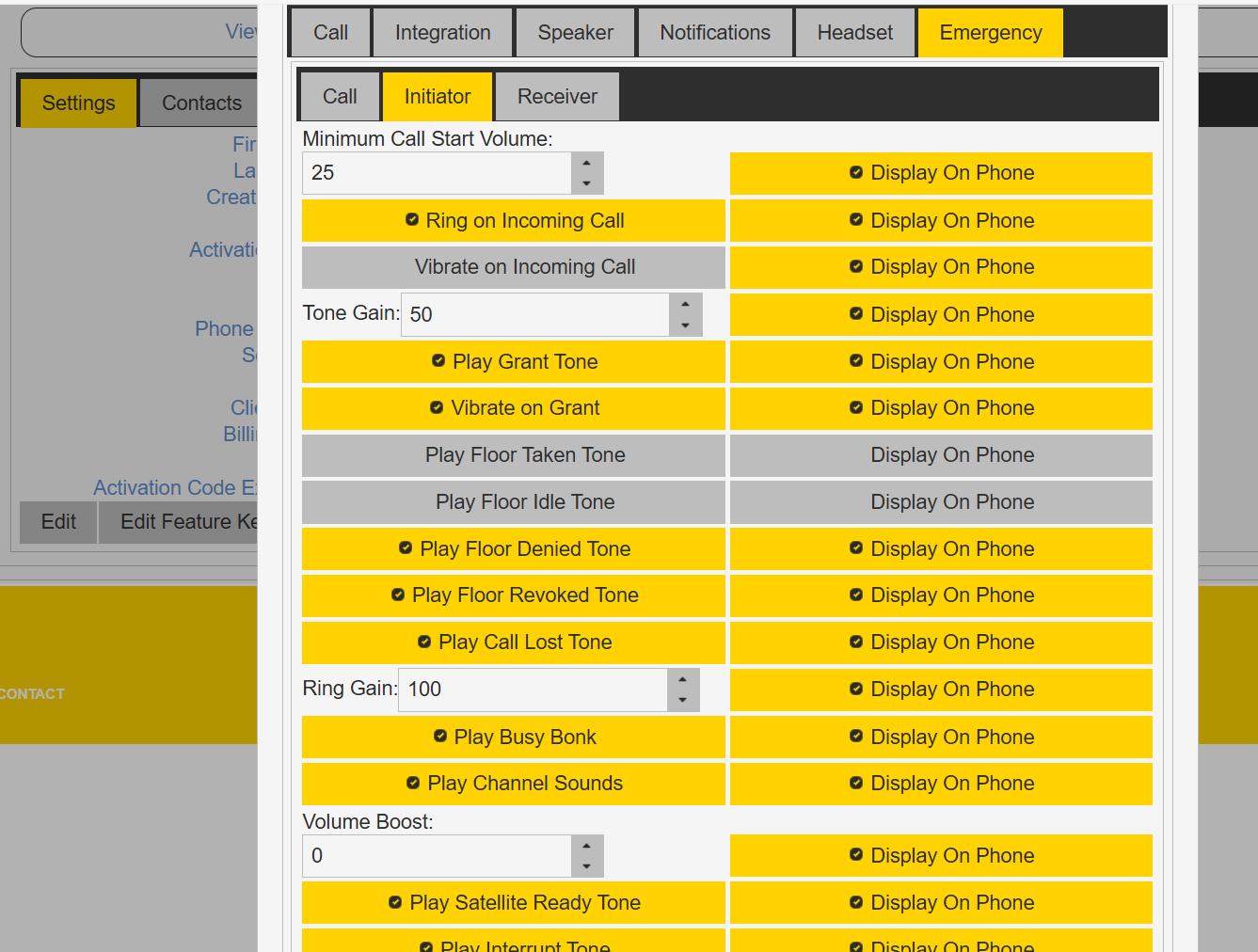The width and height of the screenshot is (1258, 952).
Task: Select the Headset tab
Action: tap(855, 33)
